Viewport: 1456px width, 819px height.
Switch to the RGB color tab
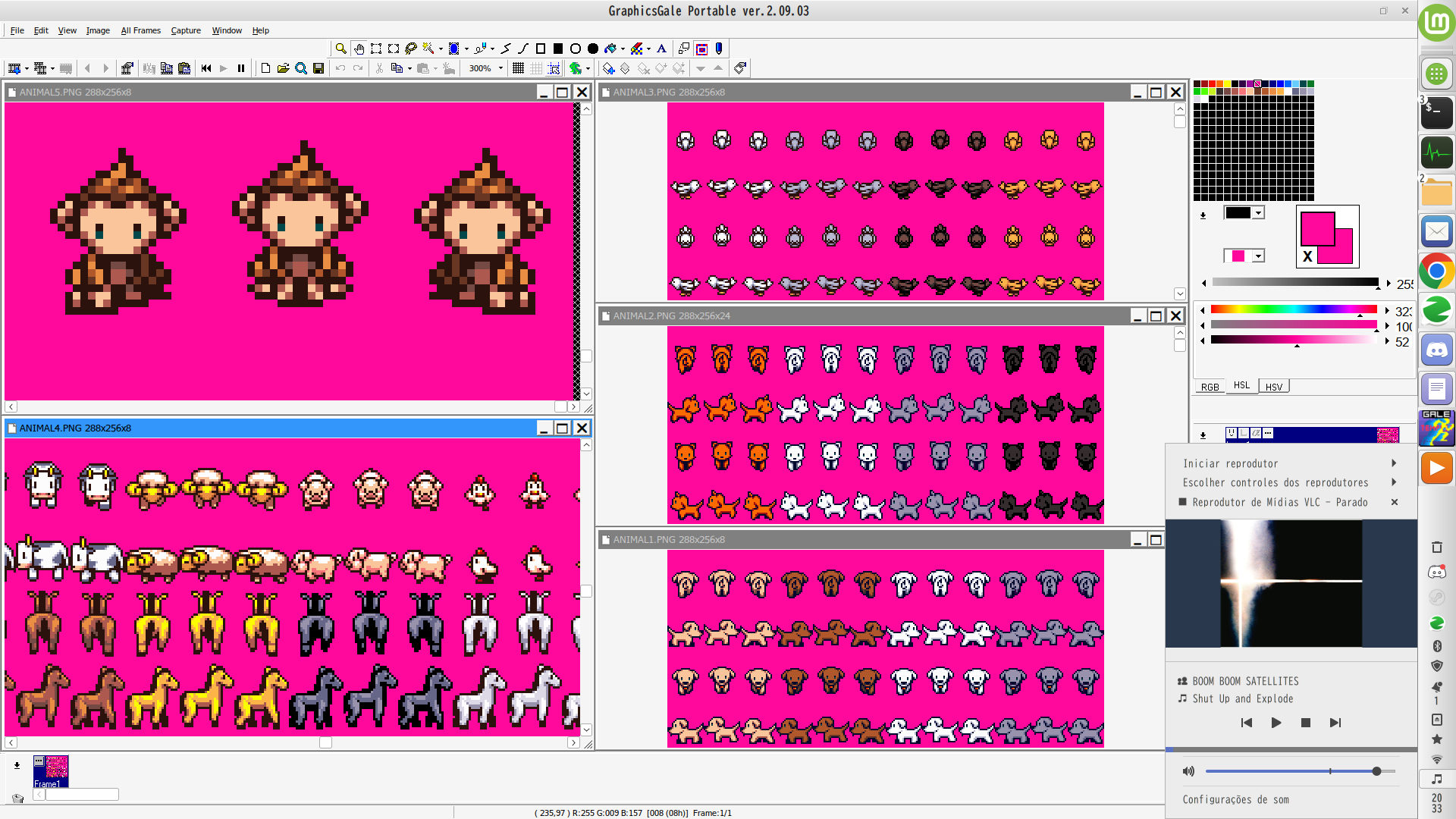[1210, 387]
